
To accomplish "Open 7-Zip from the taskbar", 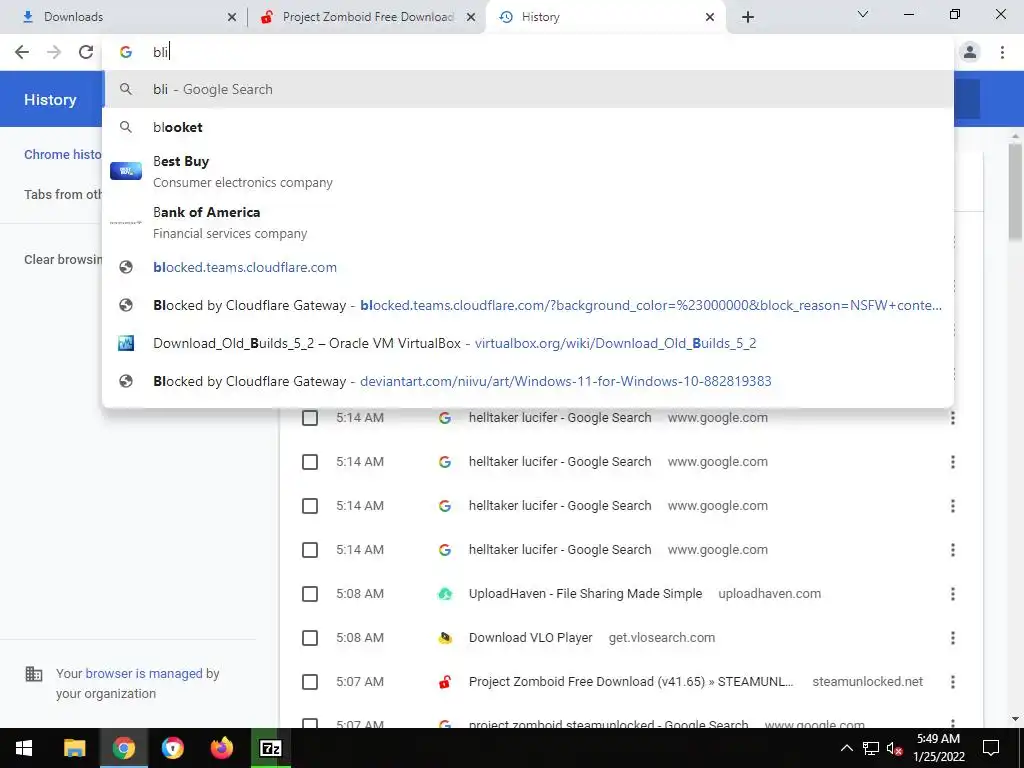I will pyautogui.click(x=270, y=748).
